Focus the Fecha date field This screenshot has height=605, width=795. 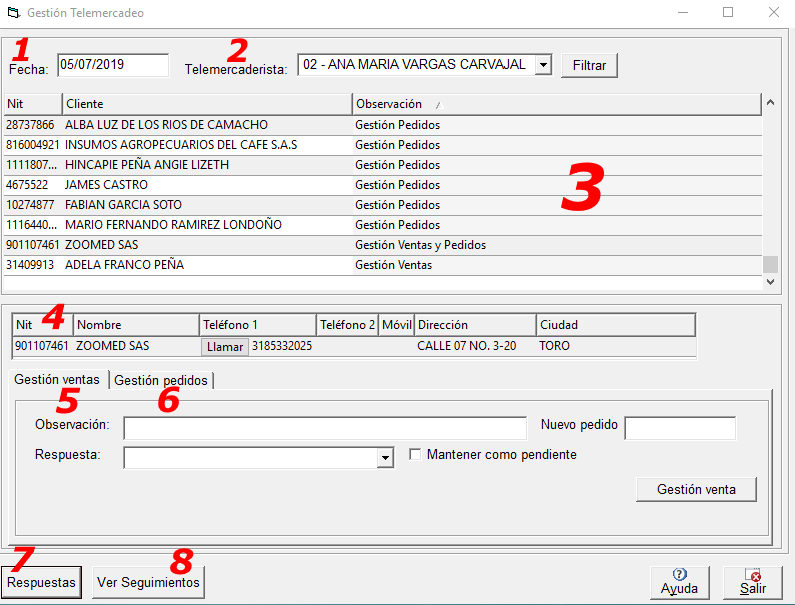point(112,65)
